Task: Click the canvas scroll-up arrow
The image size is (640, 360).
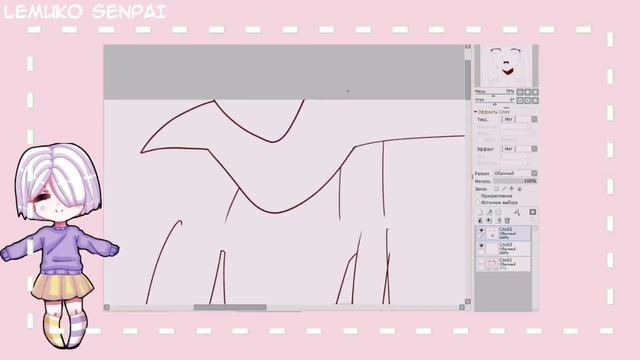Action: pyautogui.click(x=468, y=47)
